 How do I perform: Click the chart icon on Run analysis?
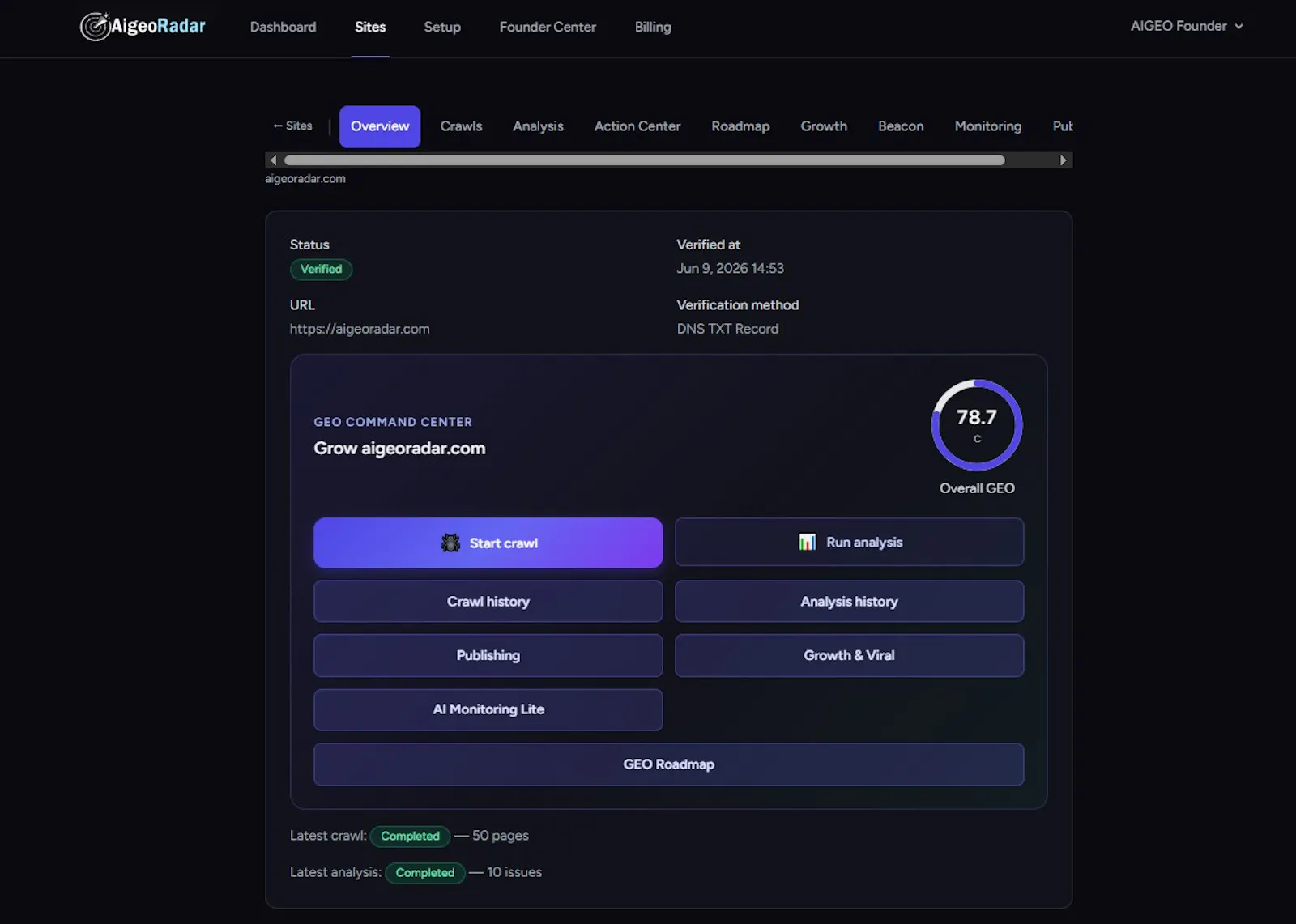(x=808, y=542)
